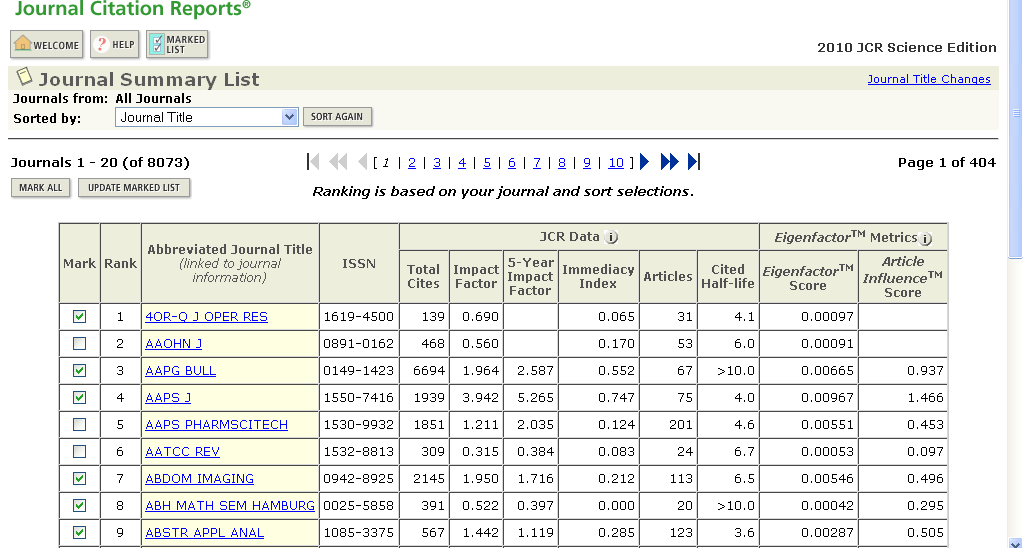Open AAPG BULL journal link

click(x=181, y=371)
